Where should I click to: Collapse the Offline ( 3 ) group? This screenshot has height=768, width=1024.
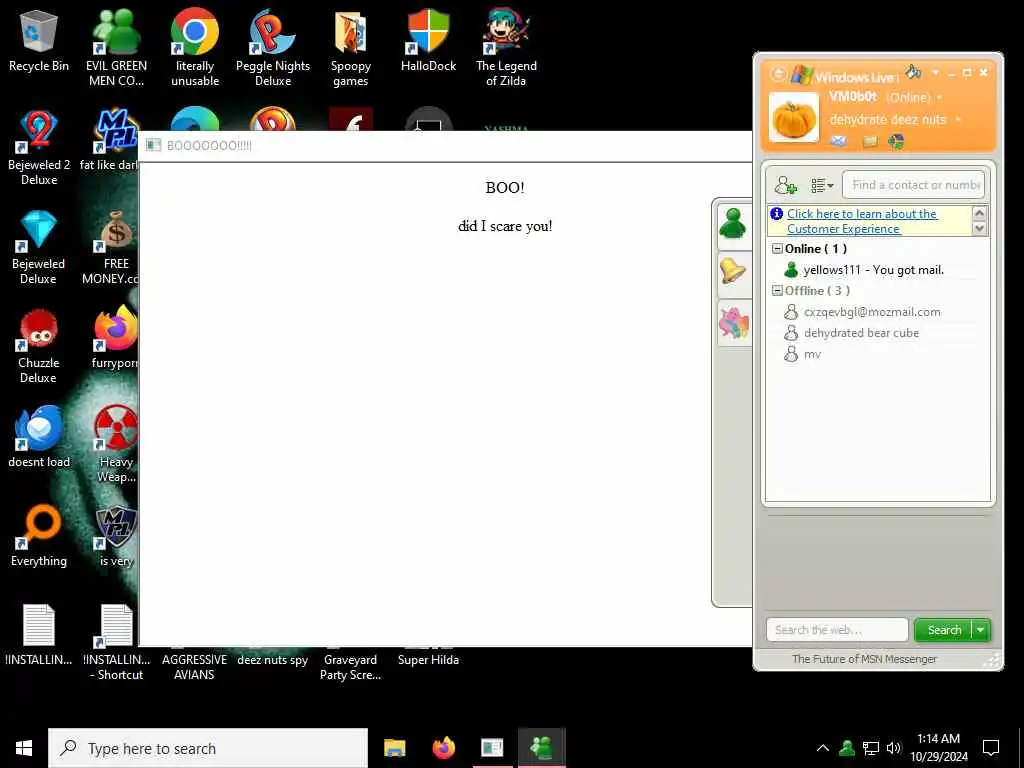[x=777, y=291]
